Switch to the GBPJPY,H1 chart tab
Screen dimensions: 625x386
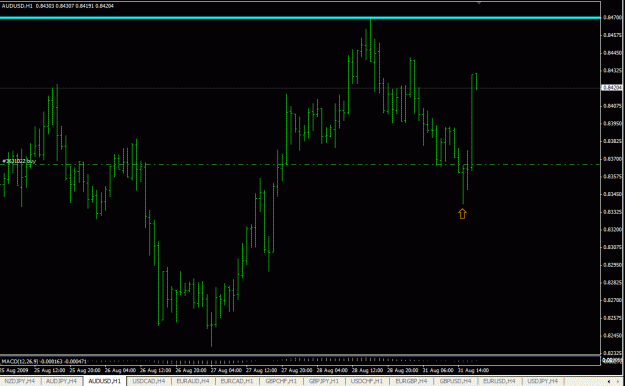[x=324, y=381]
